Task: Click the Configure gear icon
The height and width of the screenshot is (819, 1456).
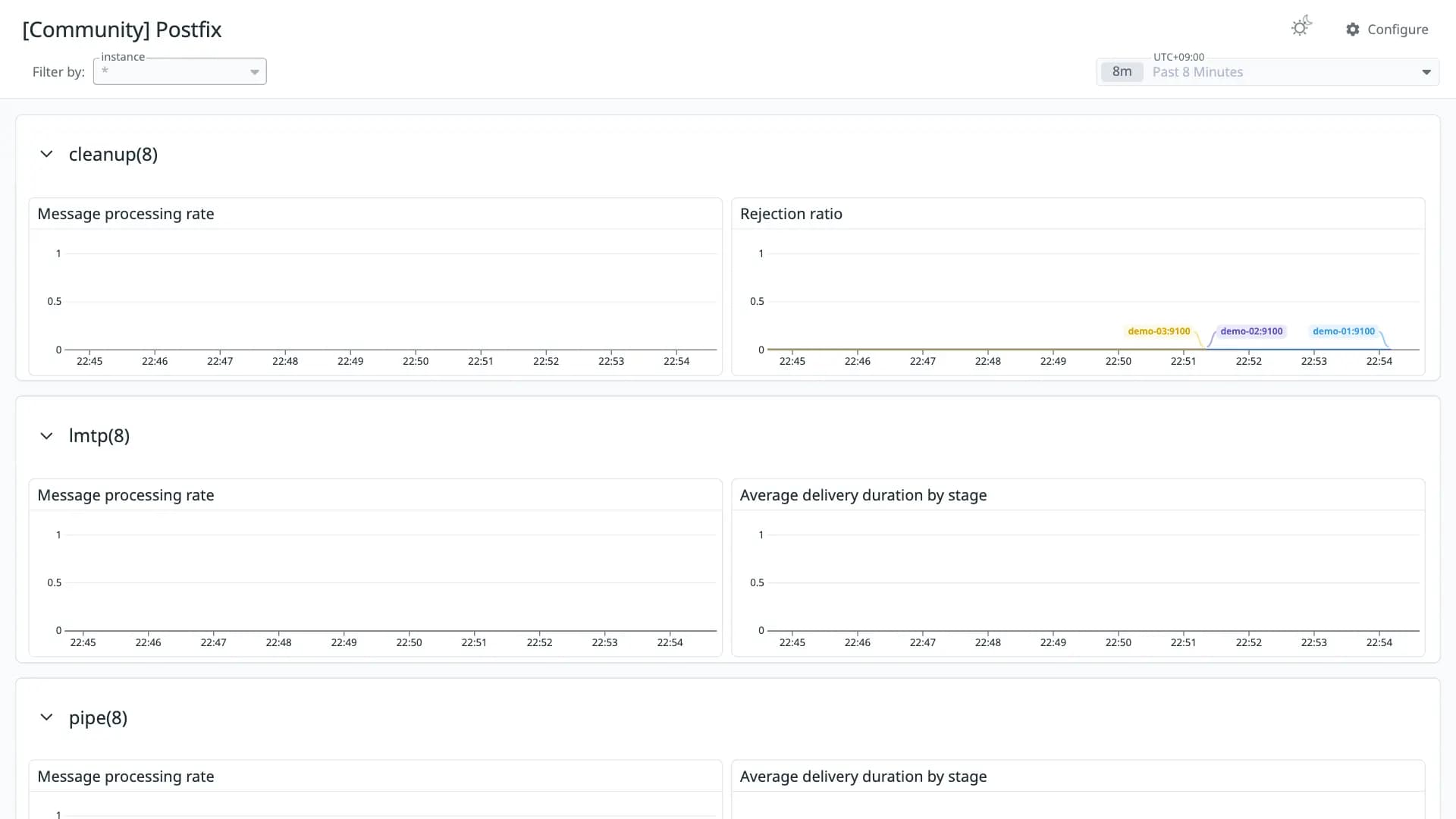Action: [1353, 29]
